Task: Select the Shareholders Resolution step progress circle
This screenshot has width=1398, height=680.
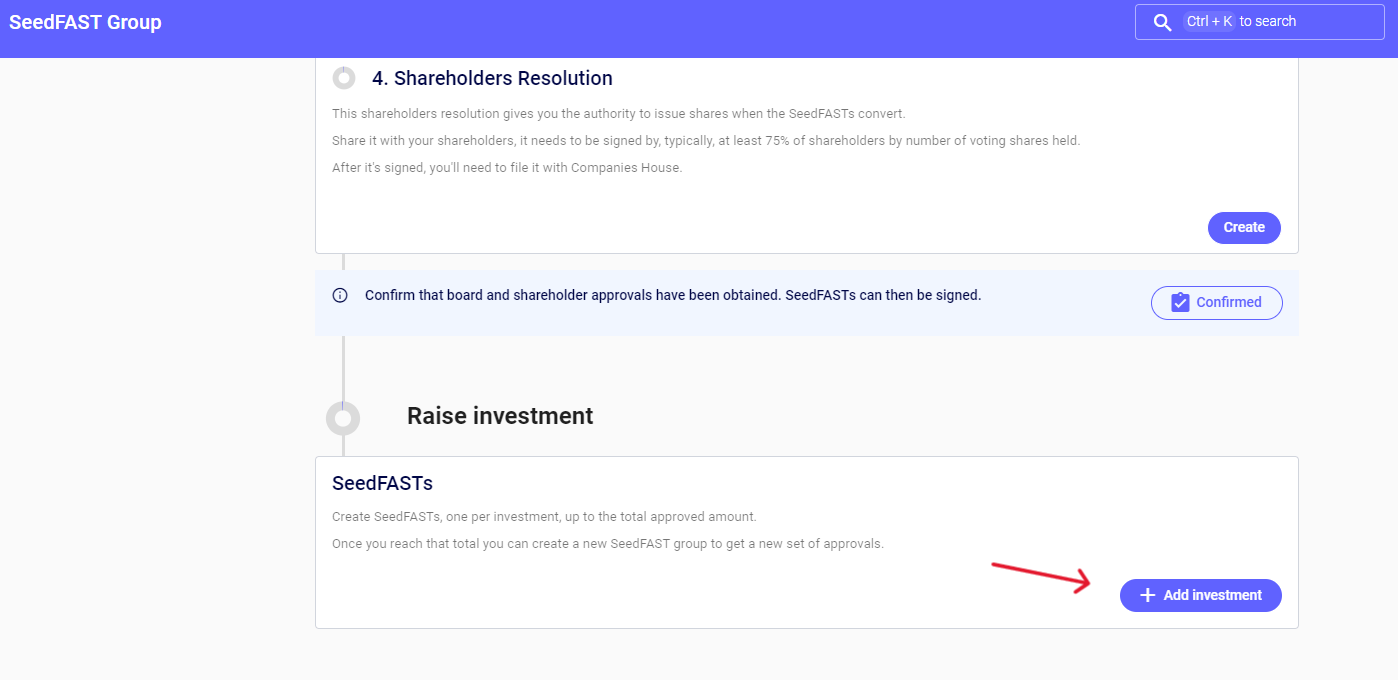Action: coord(344,78)
